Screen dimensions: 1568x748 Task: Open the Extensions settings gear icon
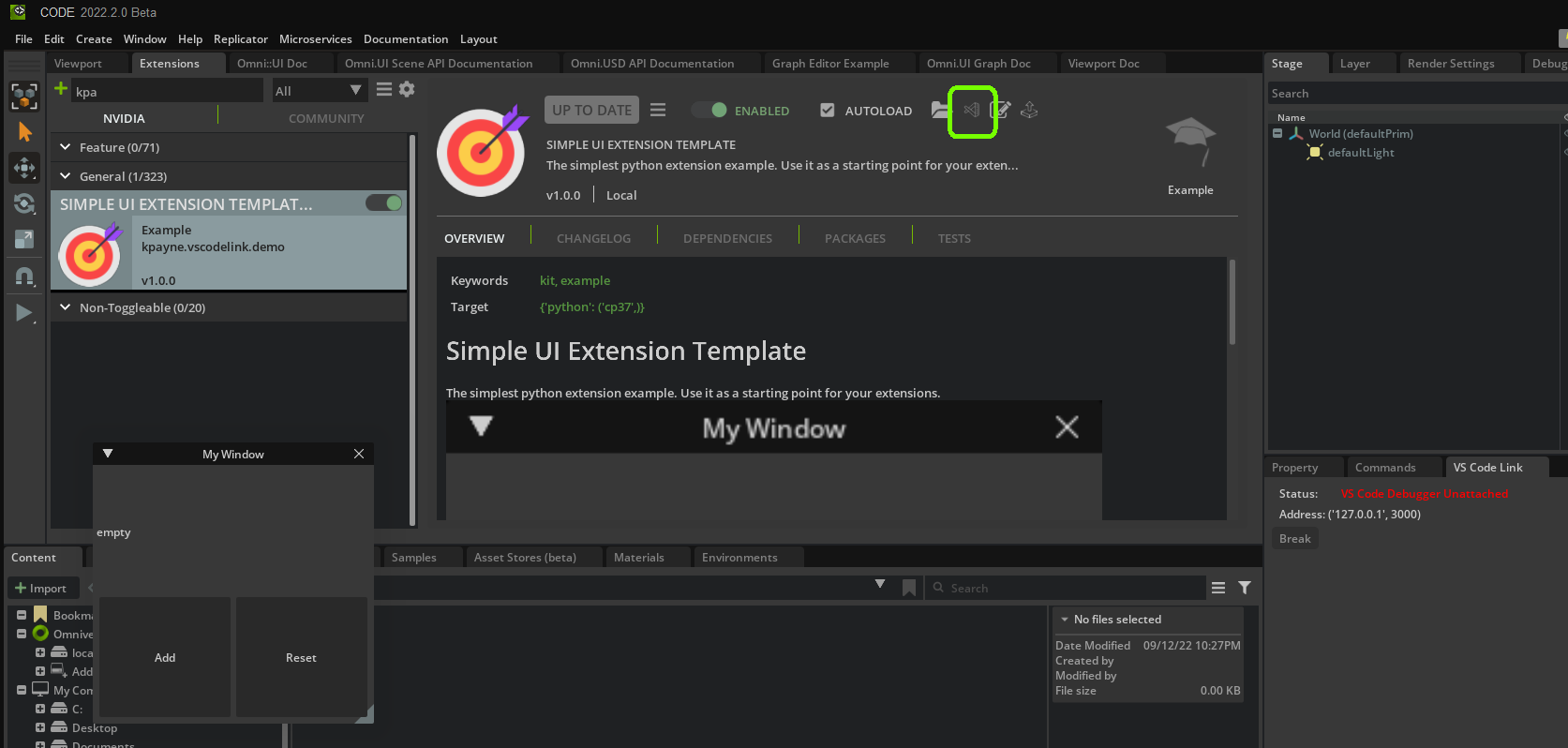pyautogui.click(x=407, y=89)
